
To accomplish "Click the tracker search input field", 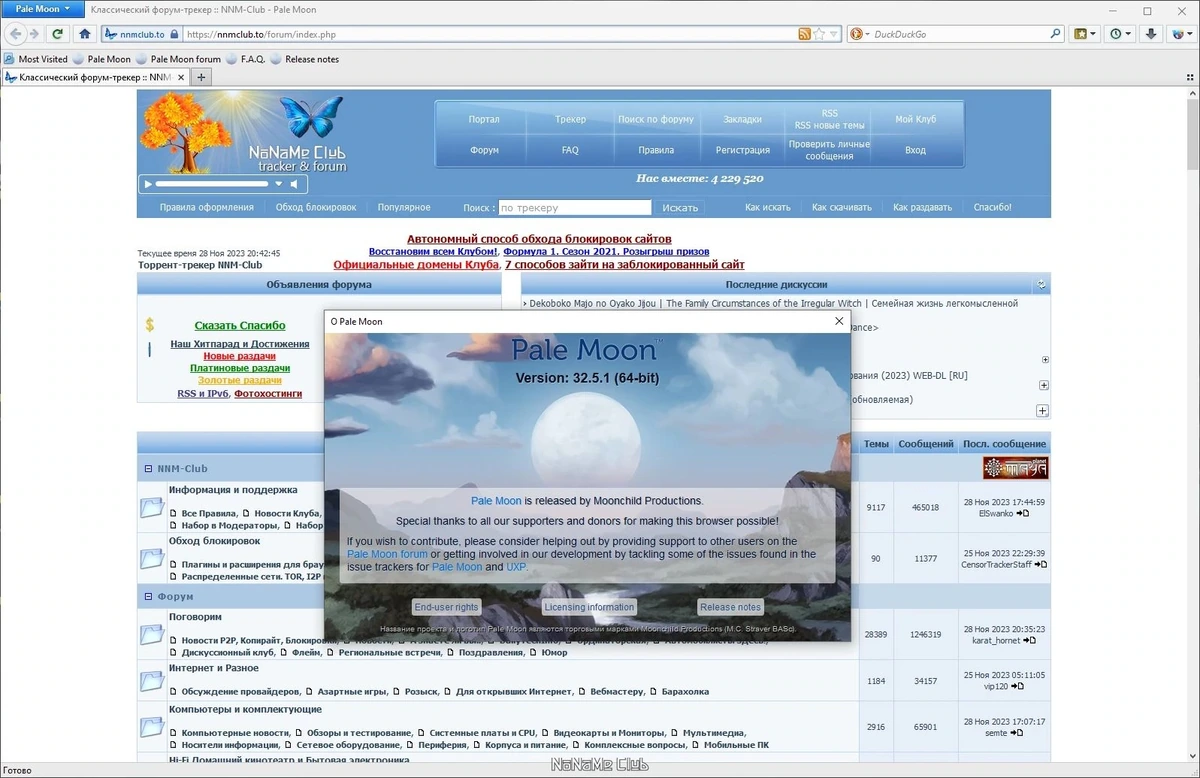I will (575, 208).
